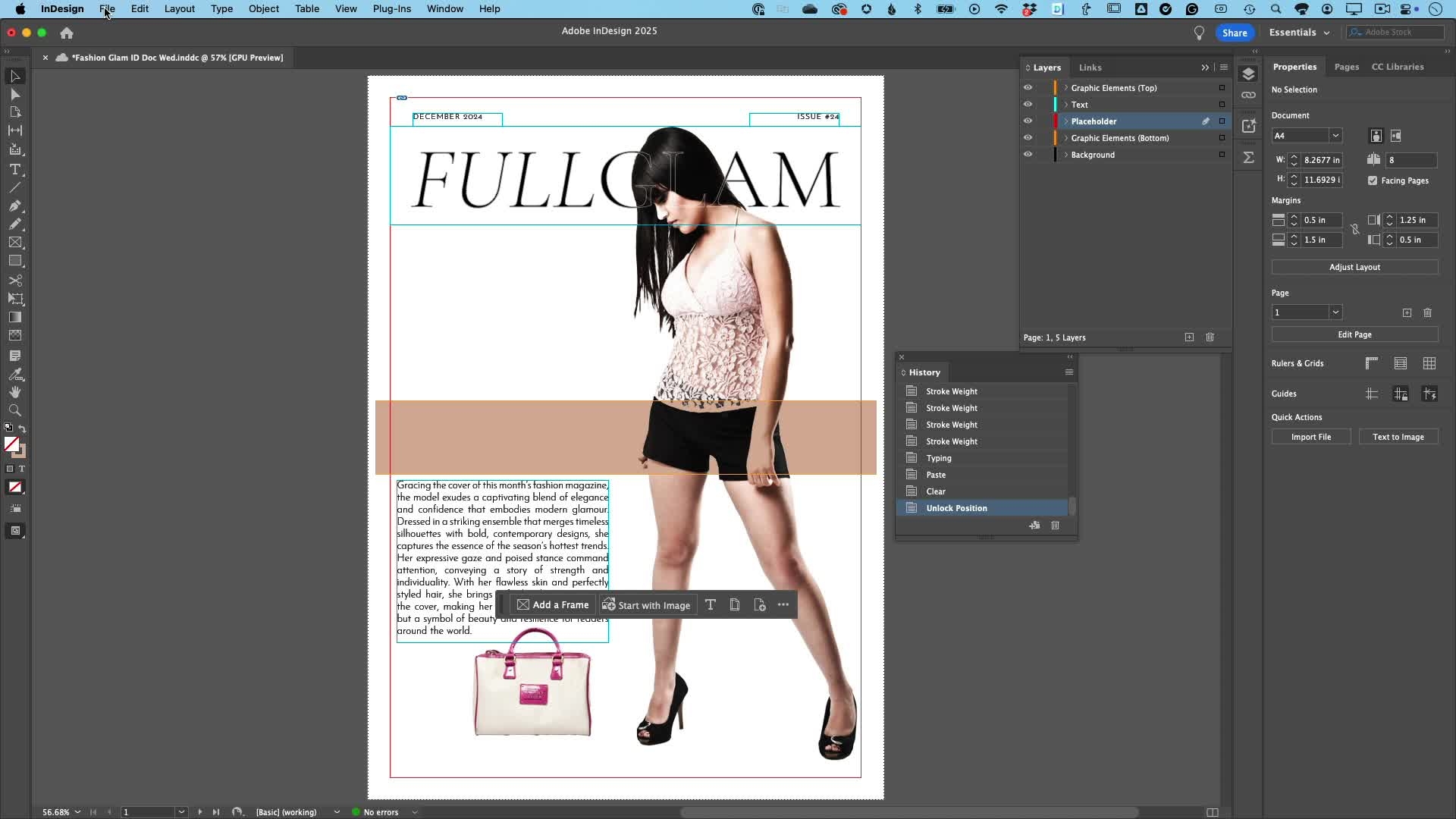The width and height of the screenshot is (1456, 819).
Task: Open the History panel menu
Action: point(1069,372)
